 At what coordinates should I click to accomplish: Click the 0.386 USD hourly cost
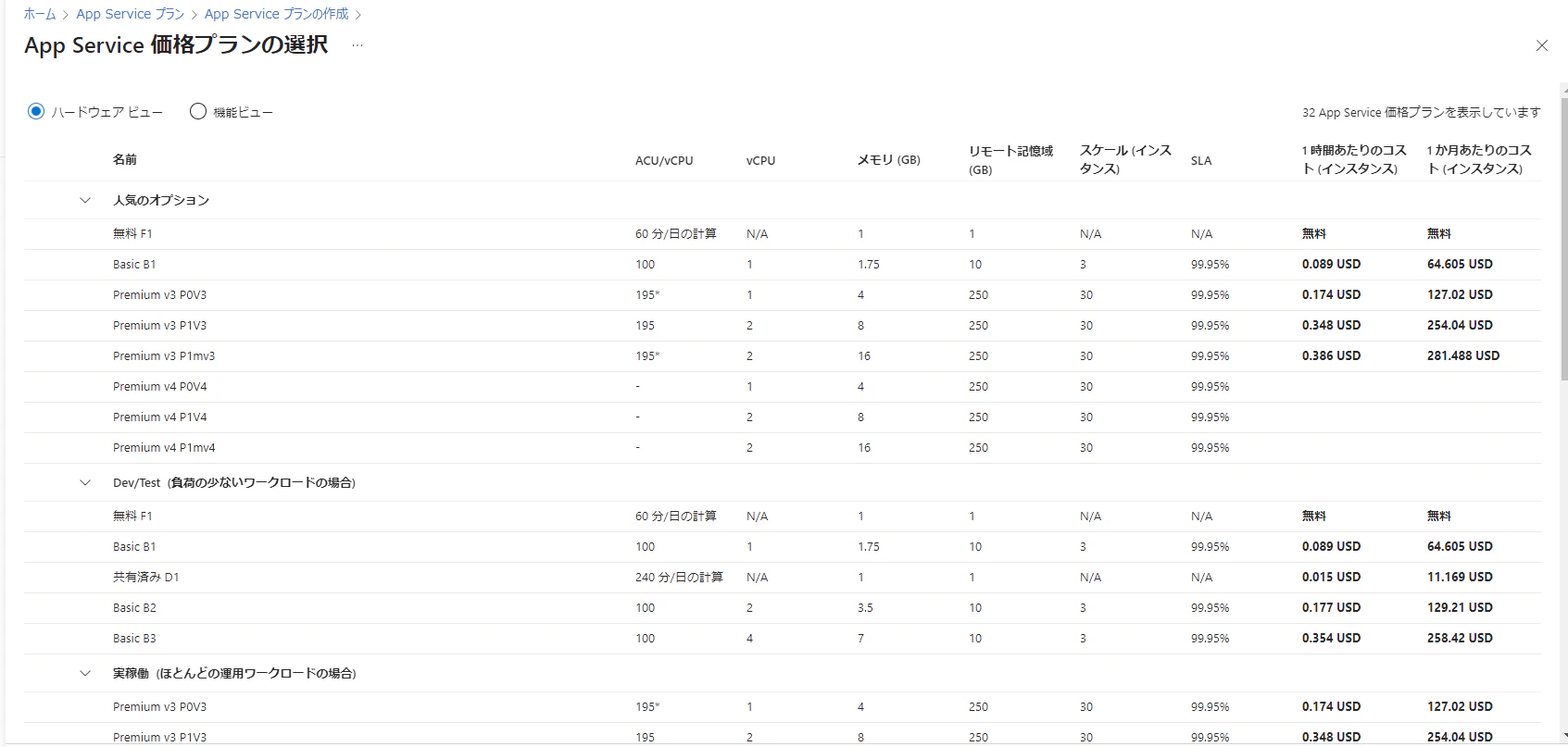(1332, 356)
